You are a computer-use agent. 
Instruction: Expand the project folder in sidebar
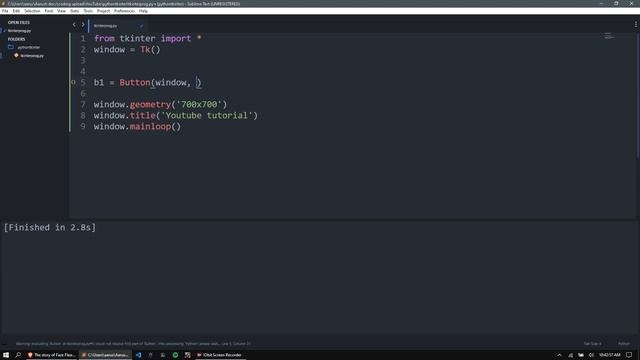(x=28, y=47)
